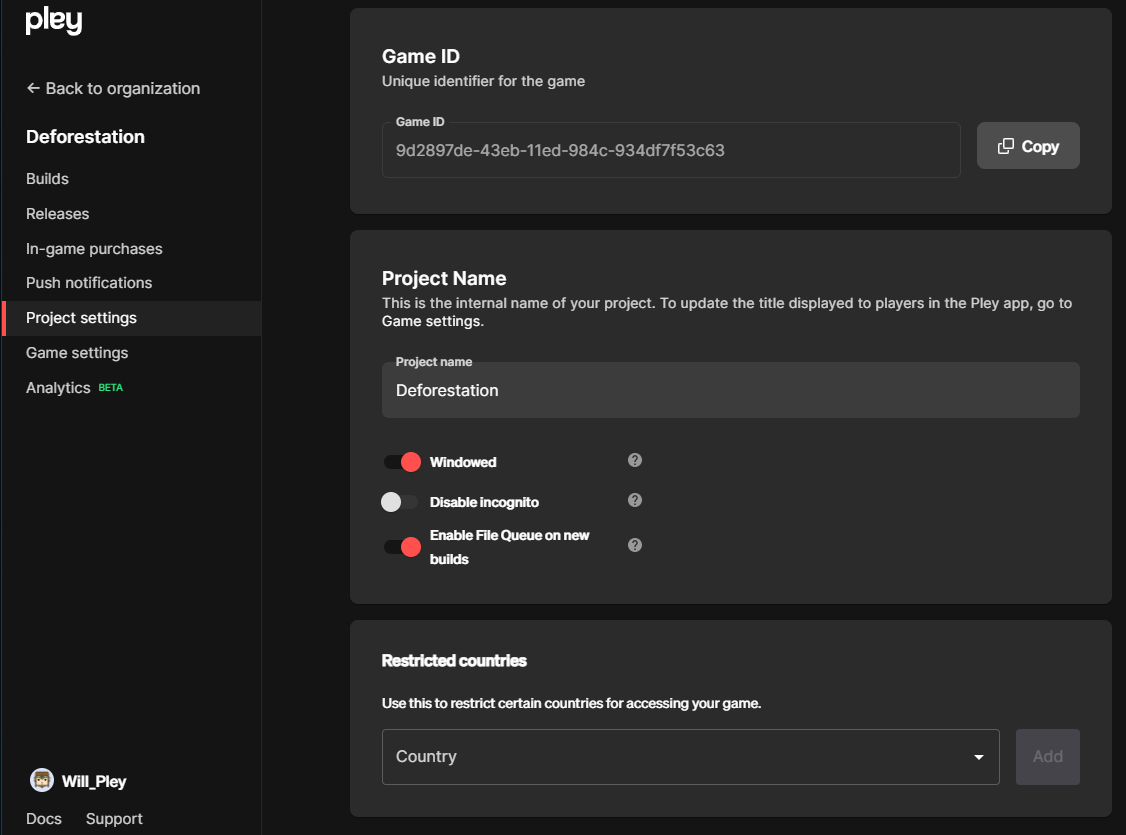Open Releases section

coord(57,214)
